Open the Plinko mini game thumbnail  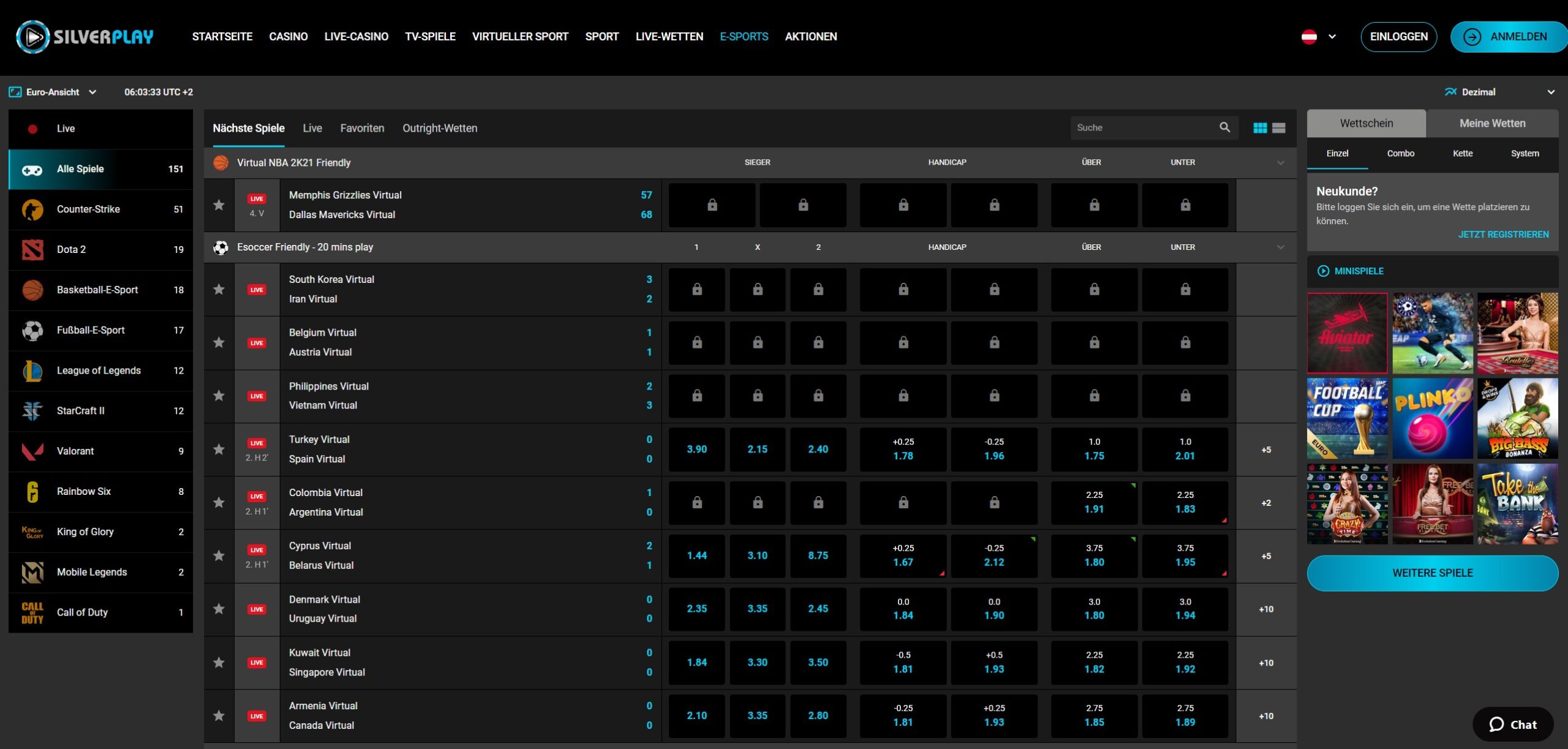click(x=1433, y=418)
